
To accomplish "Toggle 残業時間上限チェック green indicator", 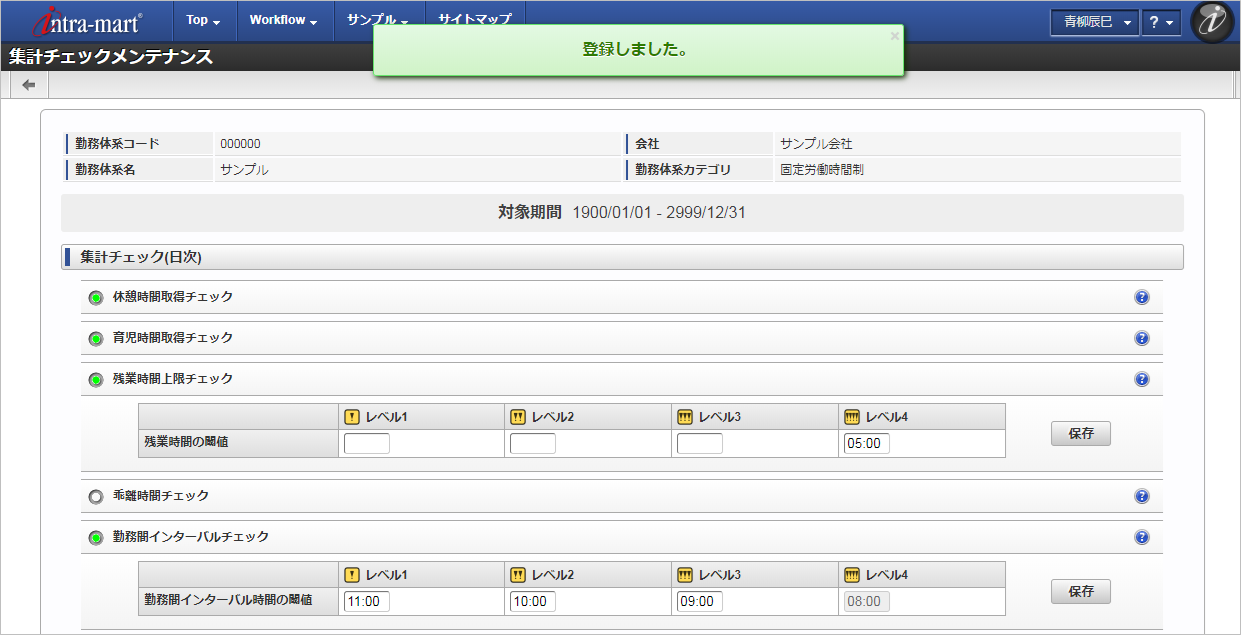I will click(x=96, y=380).
